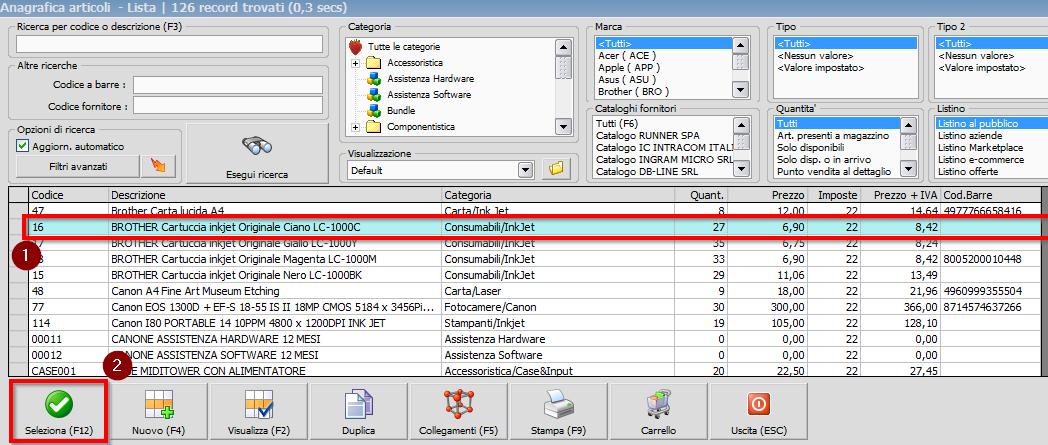Click down arrow of Marca list scrollbar
This screenshot has height=445, width=1048.
[x=741, y=90]
